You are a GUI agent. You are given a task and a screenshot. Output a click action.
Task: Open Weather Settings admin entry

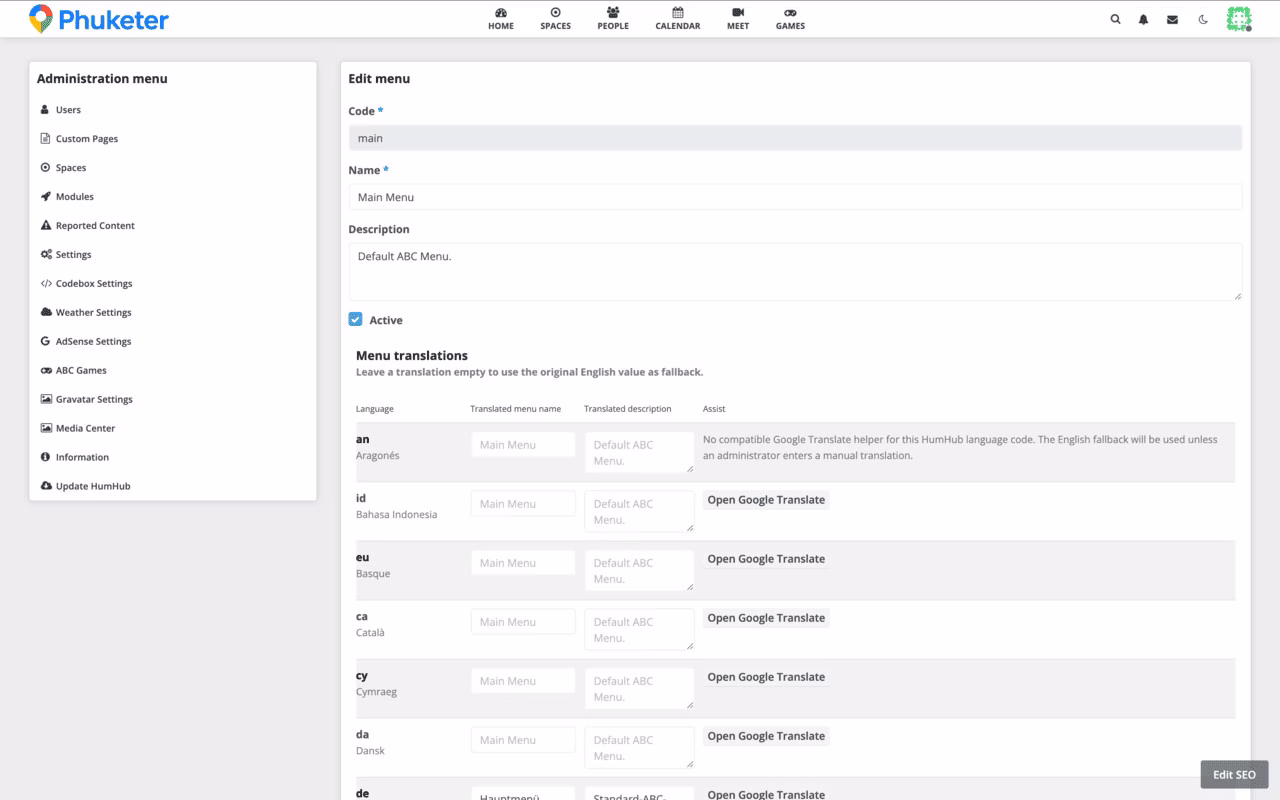[x=173, y=313]
